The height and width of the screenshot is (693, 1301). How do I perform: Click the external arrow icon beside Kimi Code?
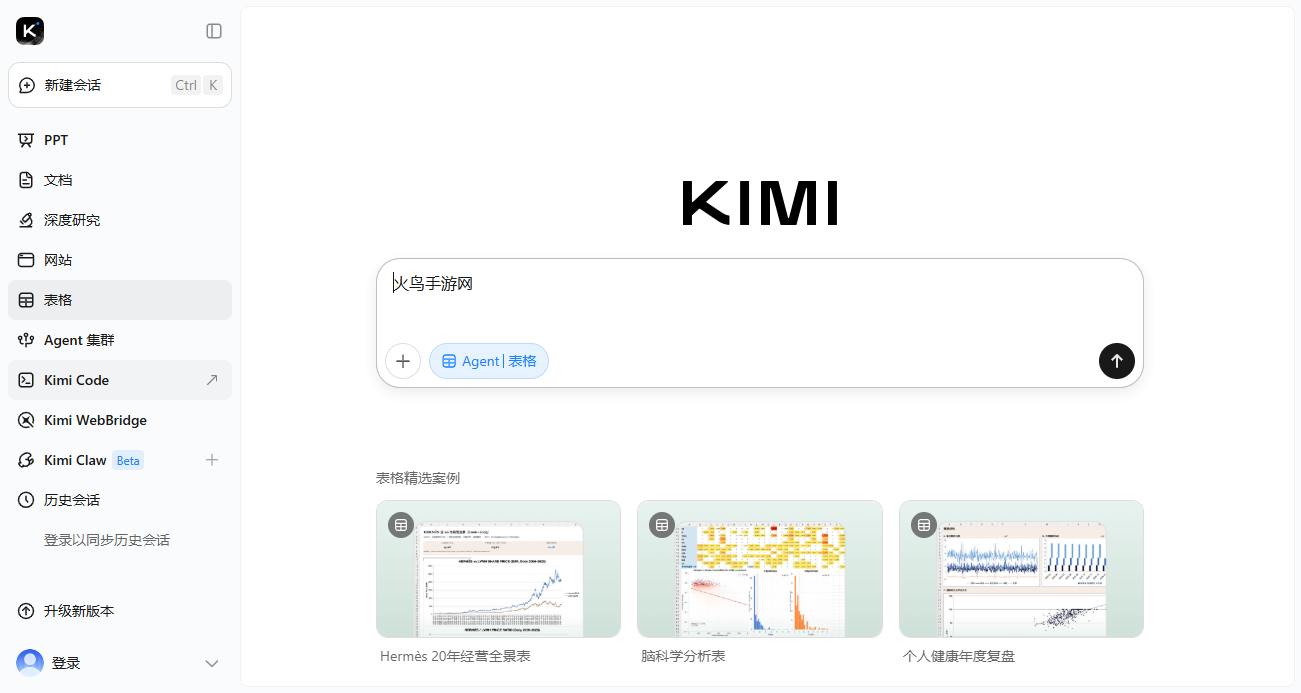212,380
